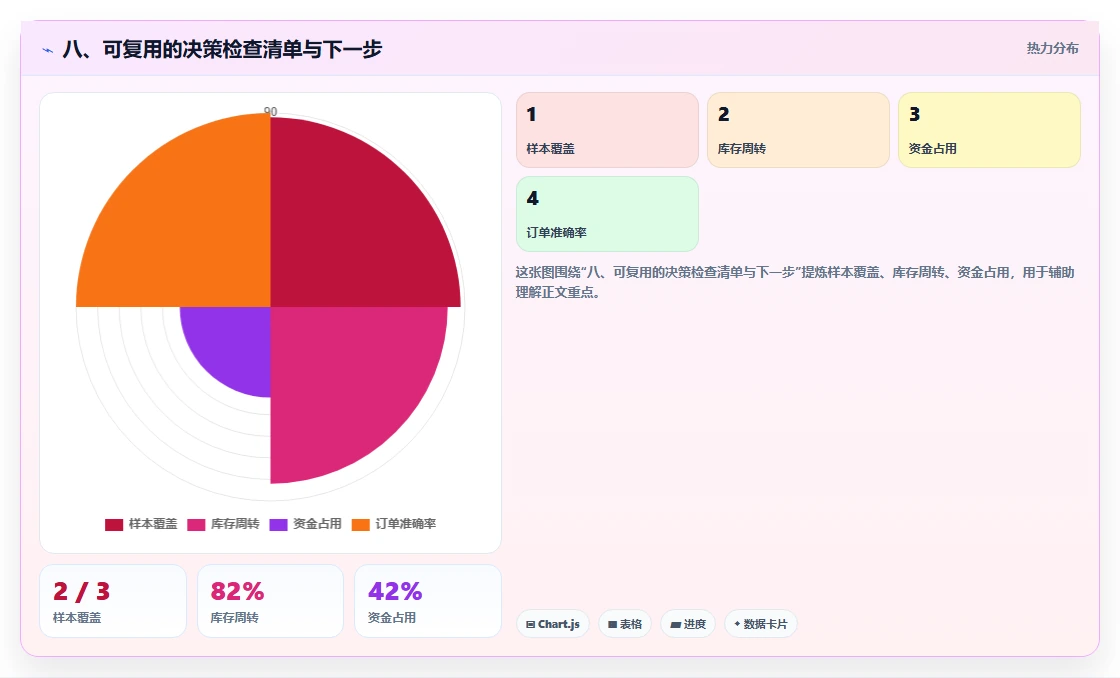
Task: Click the 热力分布 label in the header
Action: [1052, 48]
